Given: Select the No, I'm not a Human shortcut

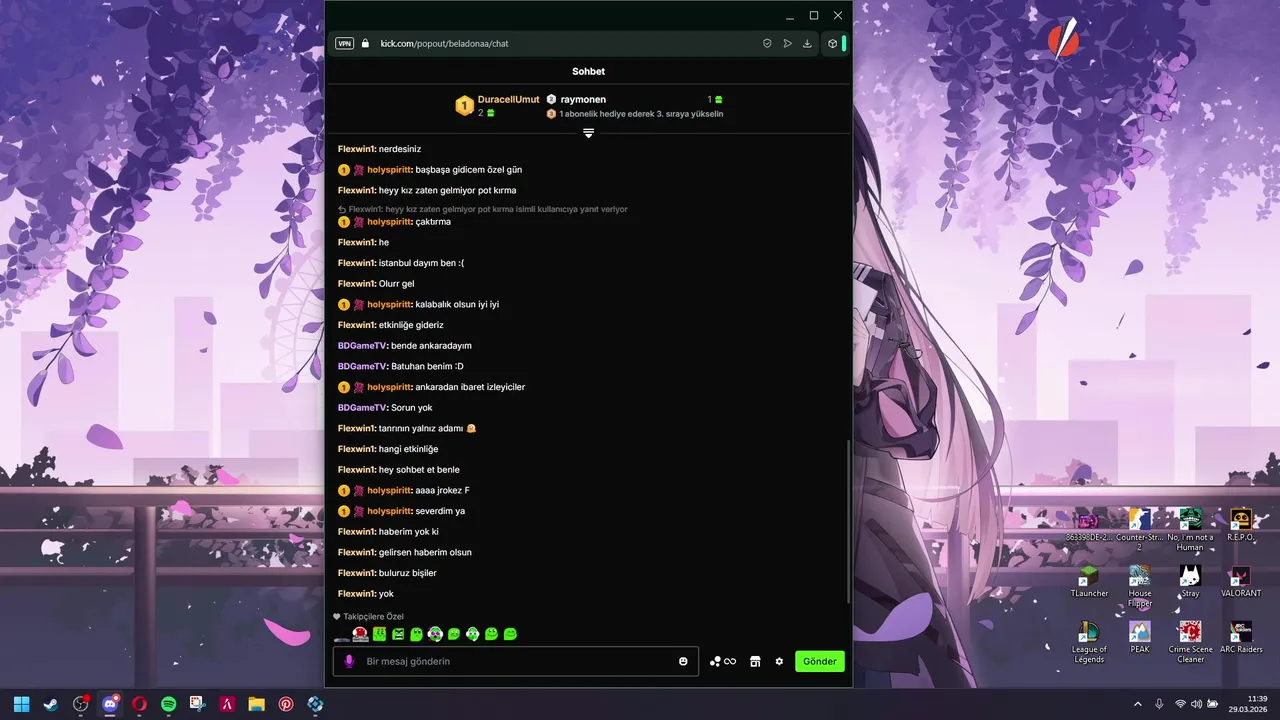Looking at the screenshot, I should [1190, 530].
